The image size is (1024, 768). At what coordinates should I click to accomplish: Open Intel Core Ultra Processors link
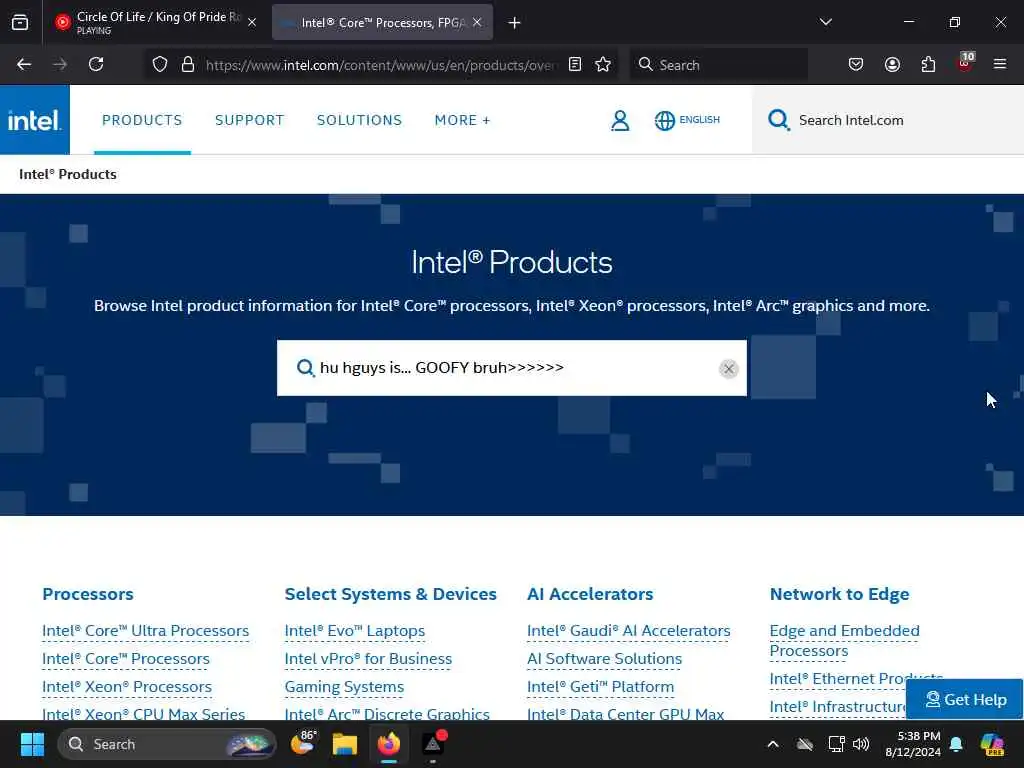click(146, 631)
